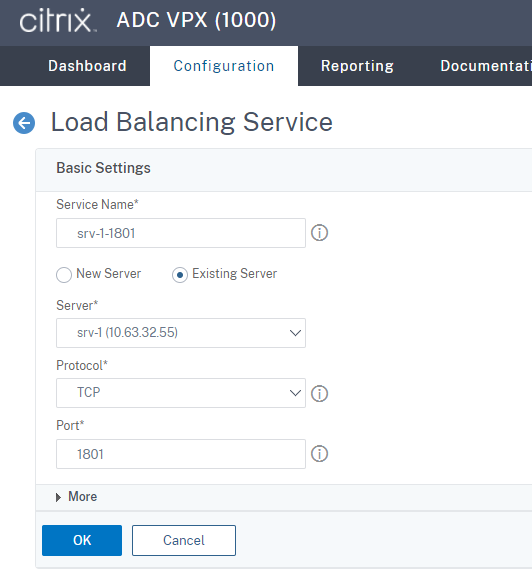Click info icon next to Port field
This screenshot has height=580, width=532.
click(319, 453)
